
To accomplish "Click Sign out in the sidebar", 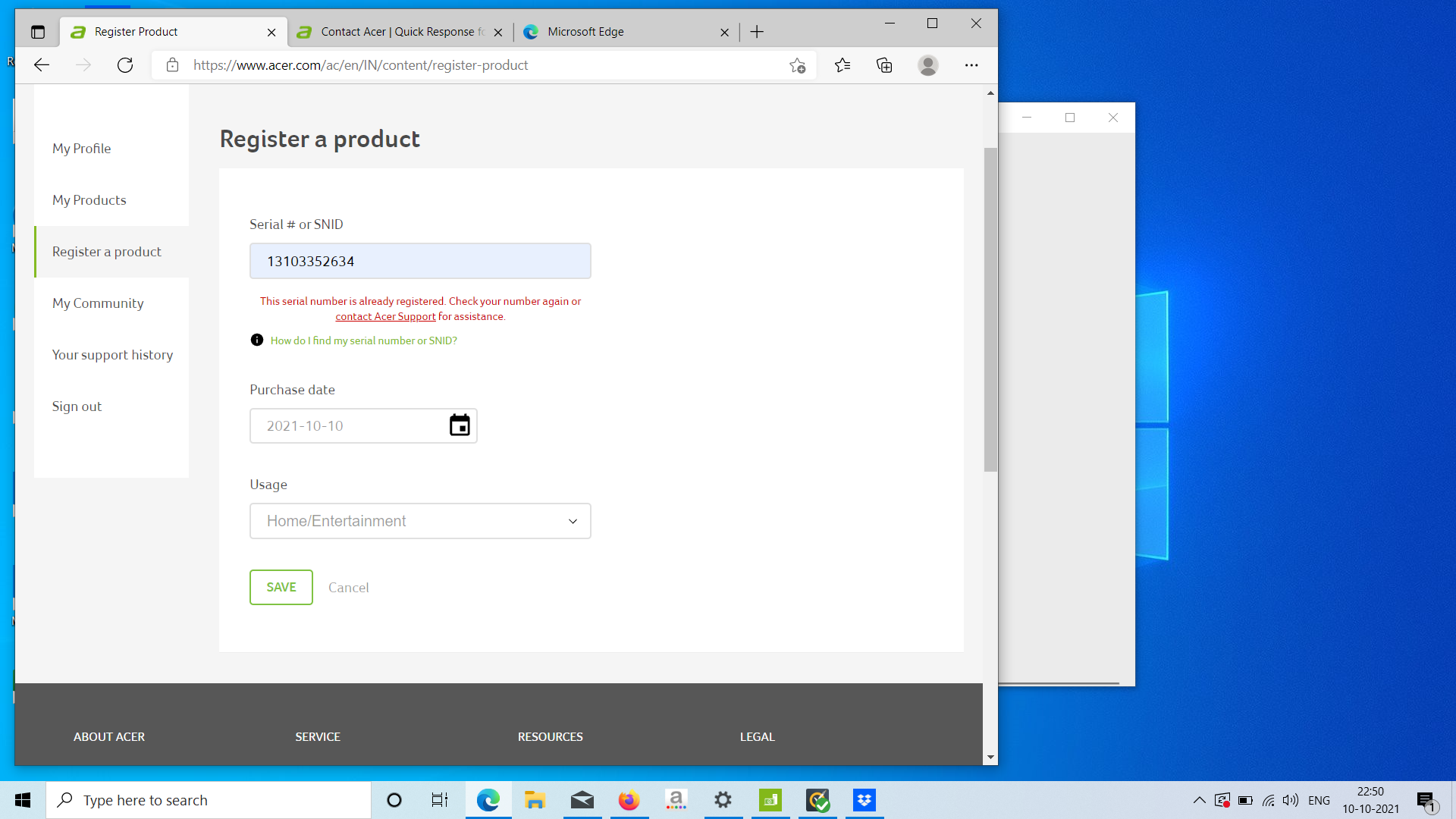I will click(x=77, y=406).
